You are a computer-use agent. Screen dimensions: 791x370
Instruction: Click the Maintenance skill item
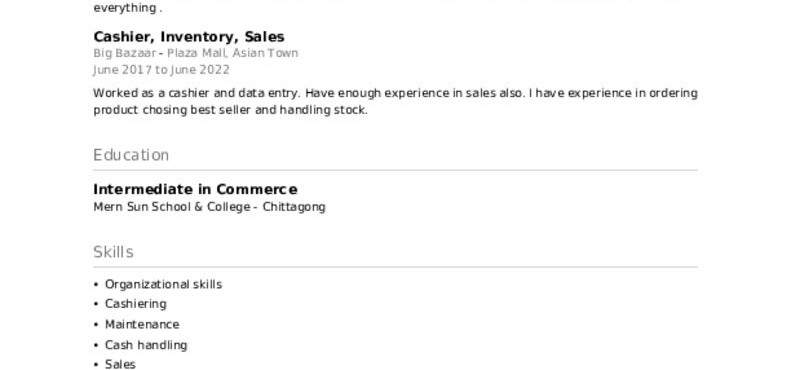(142, 325)
